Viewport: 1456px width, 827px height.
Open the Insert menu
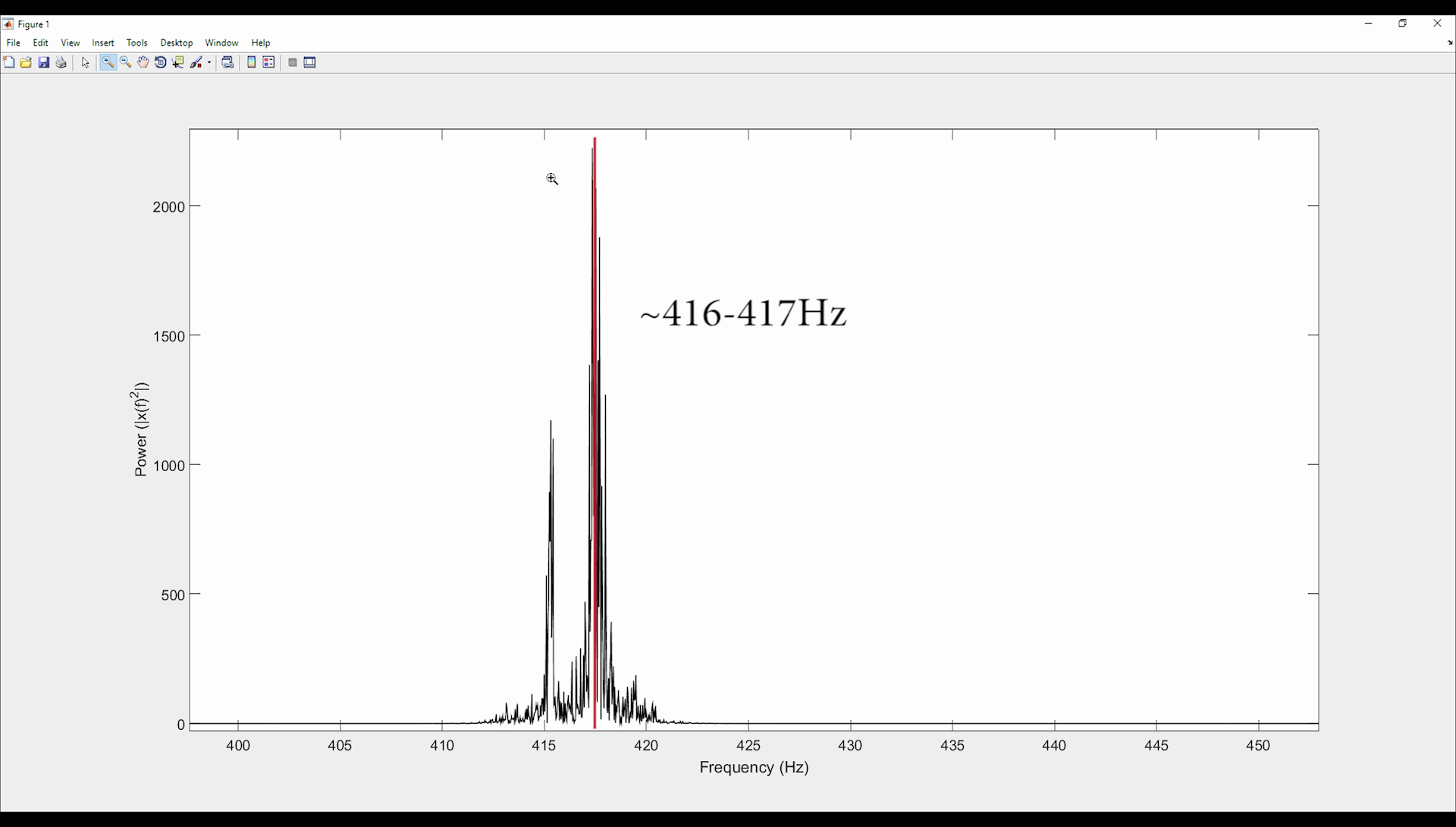[x=103, y=43]
